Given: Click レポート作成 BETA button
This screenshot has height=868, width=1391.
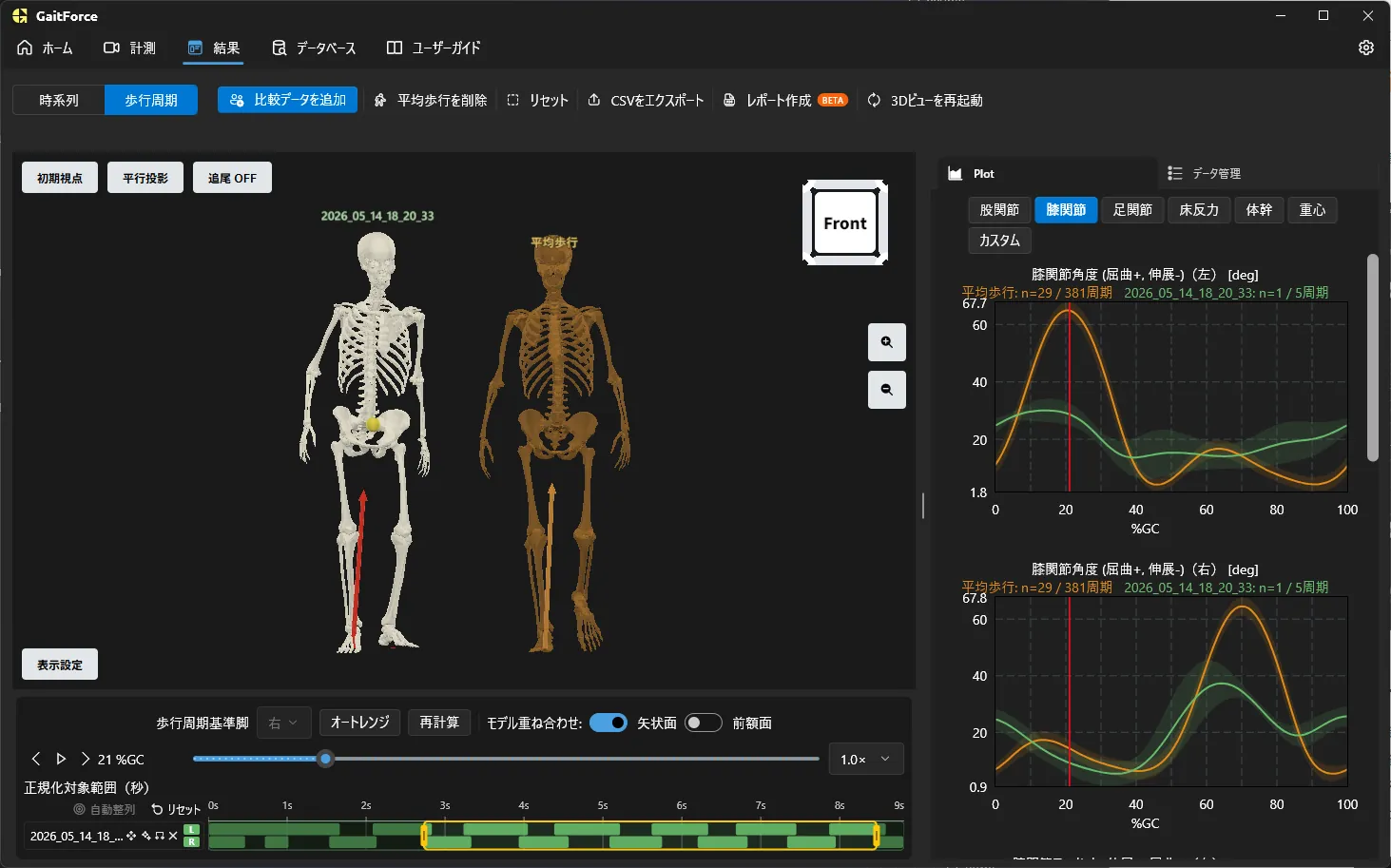Looking at the screenshot, I should tap(785, 100).
